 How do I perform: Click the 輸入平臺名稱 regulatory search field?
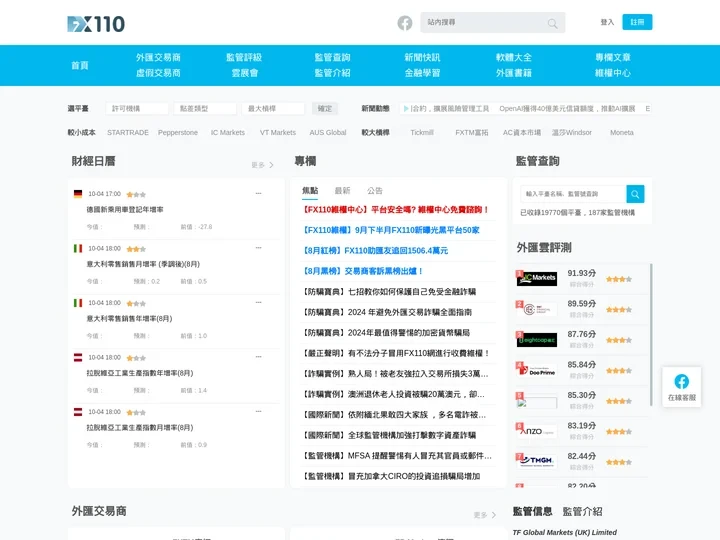(x=574, y=194)
